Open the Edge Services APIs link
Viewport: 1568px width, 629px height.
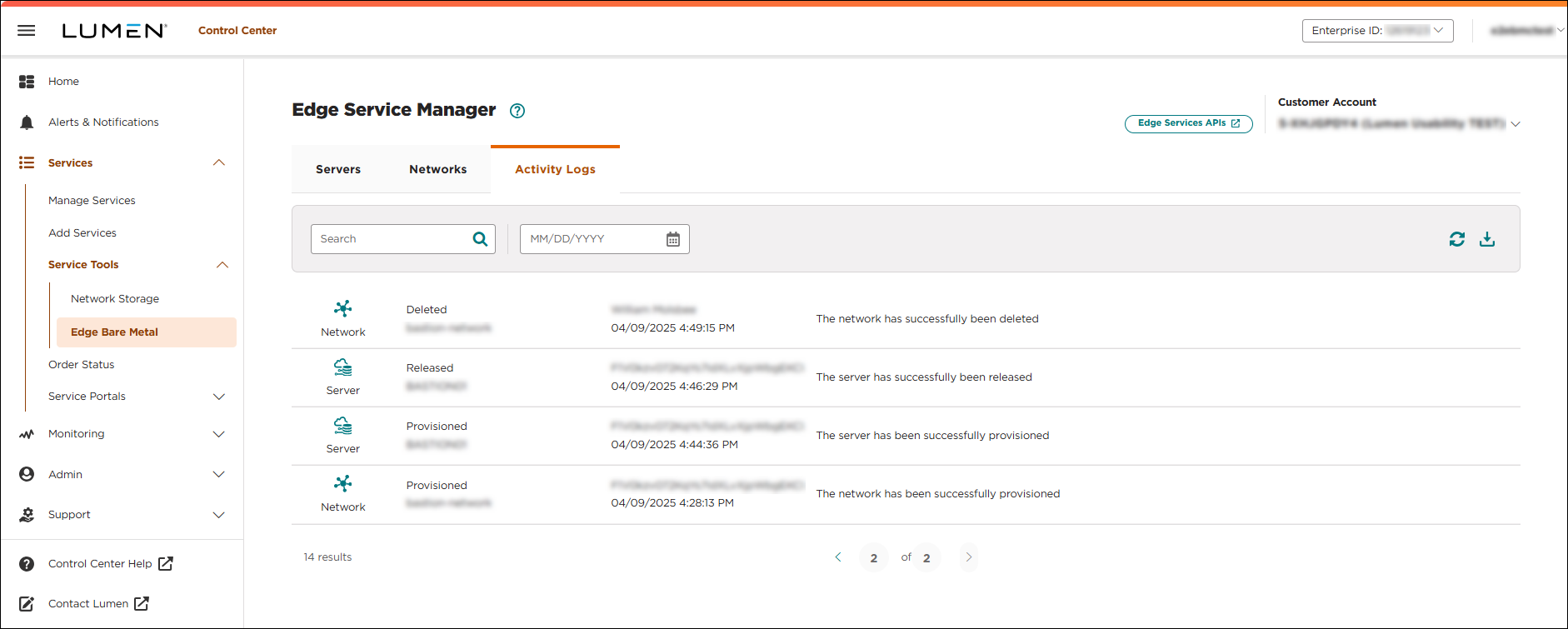click(x=1189, y=123)
